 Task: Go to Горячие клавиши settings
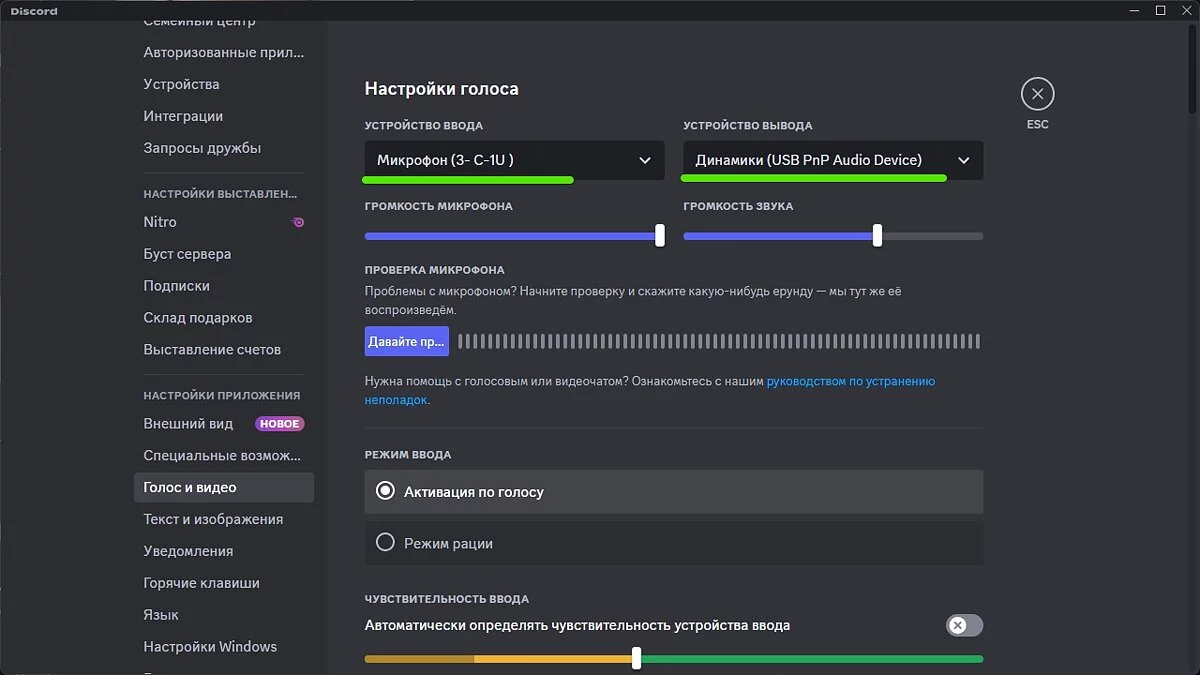point(201,583)
